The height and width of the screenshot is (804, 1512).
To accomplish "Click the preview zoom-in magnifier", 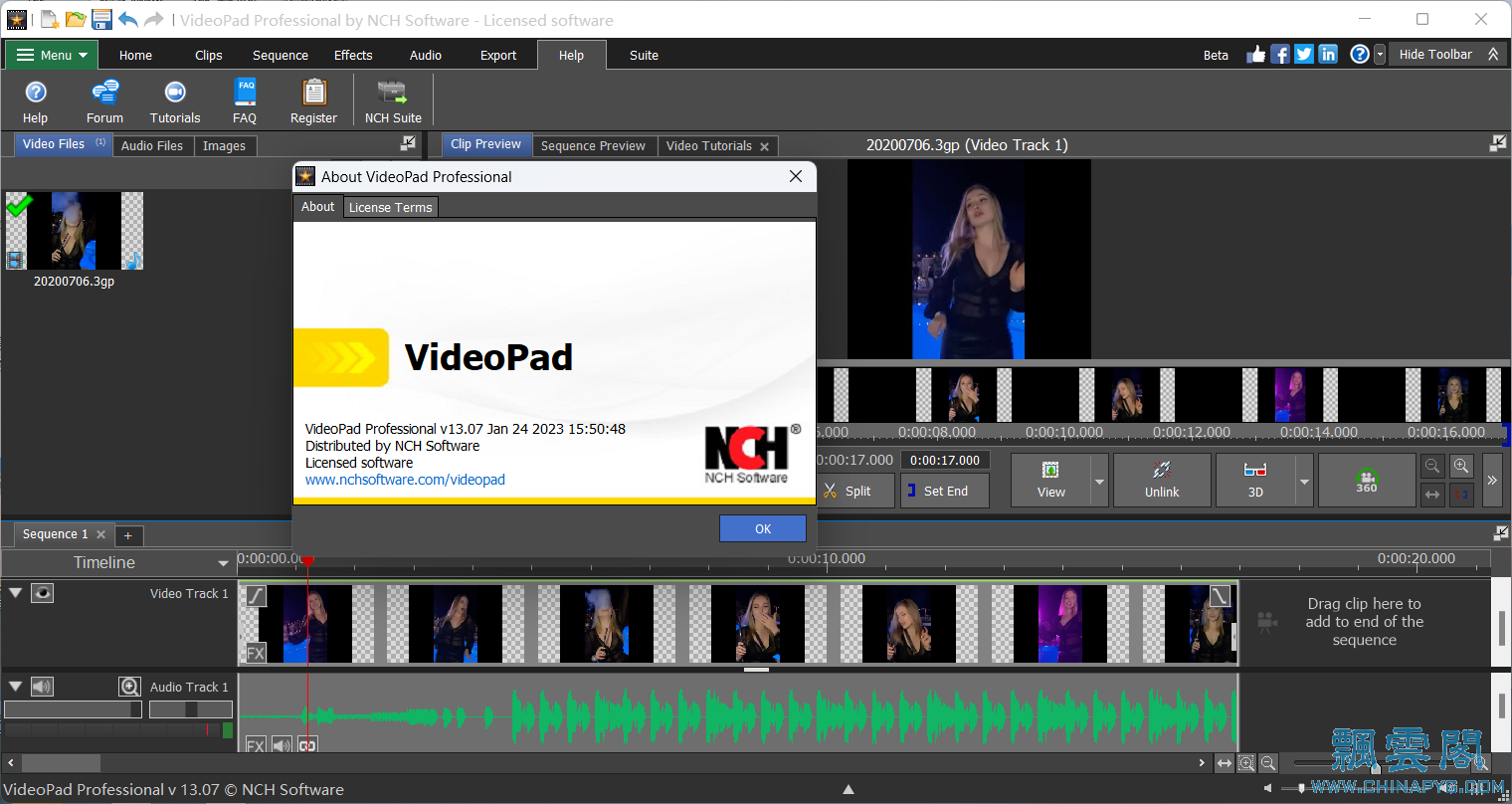I will (x=1461, y=466).
